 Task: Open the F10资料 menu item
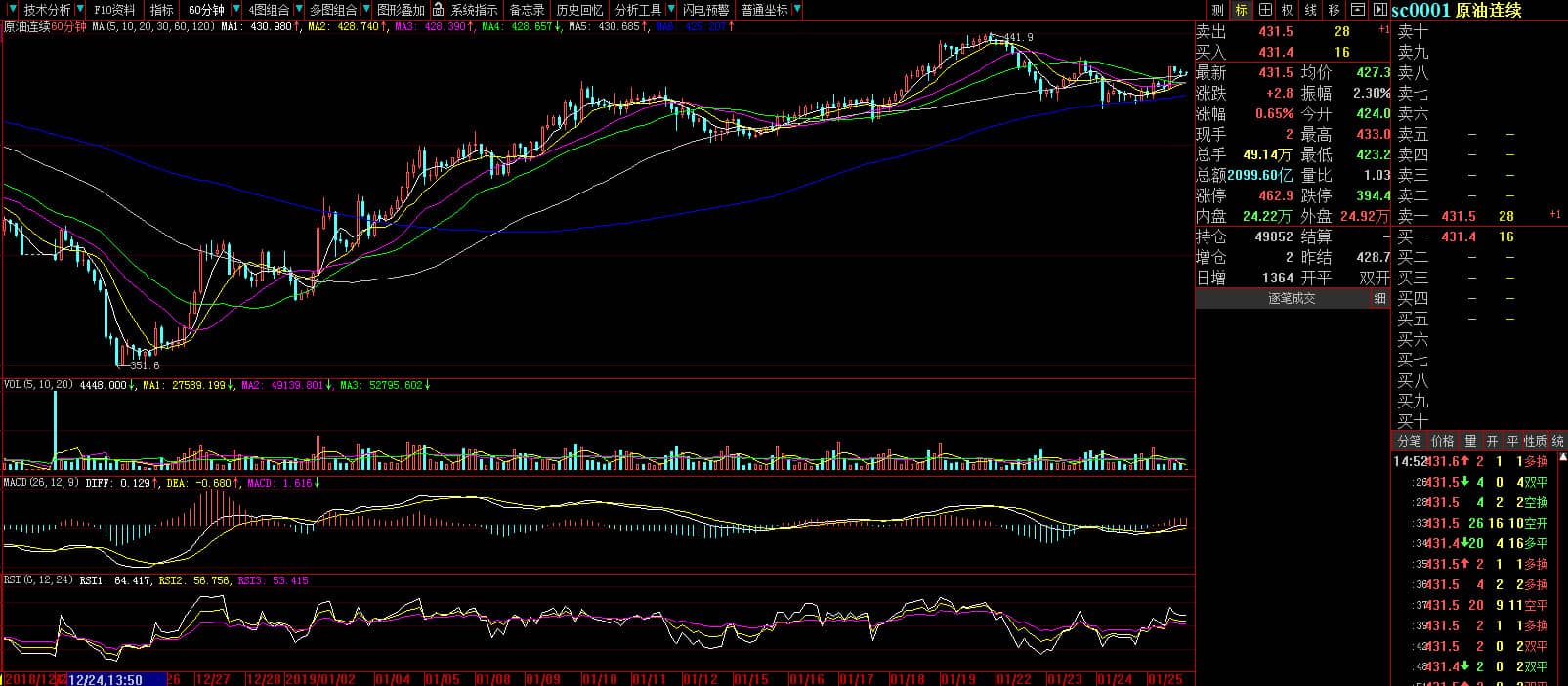tap(114, 10)
